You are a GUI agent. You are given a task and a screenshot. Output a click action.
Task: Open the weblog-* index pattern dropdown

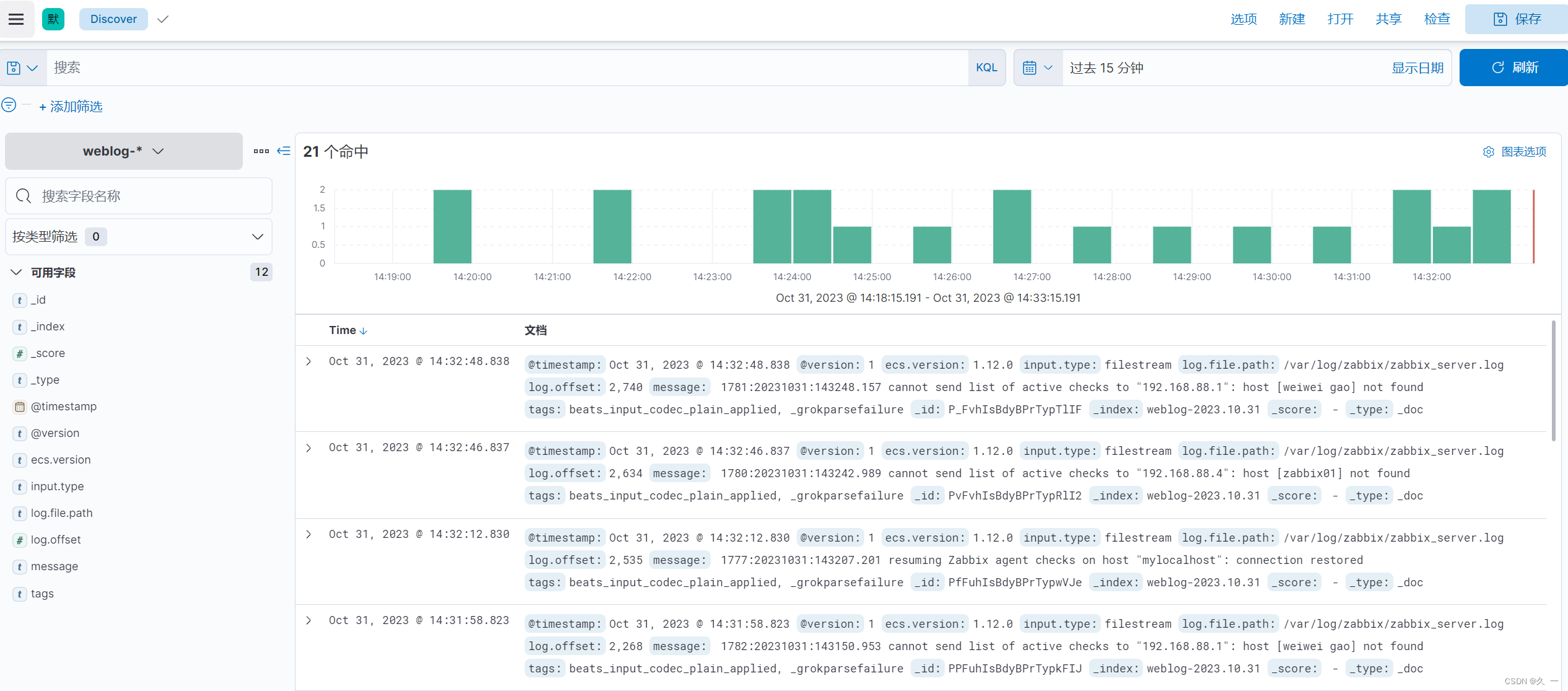[x=124, y=151]
